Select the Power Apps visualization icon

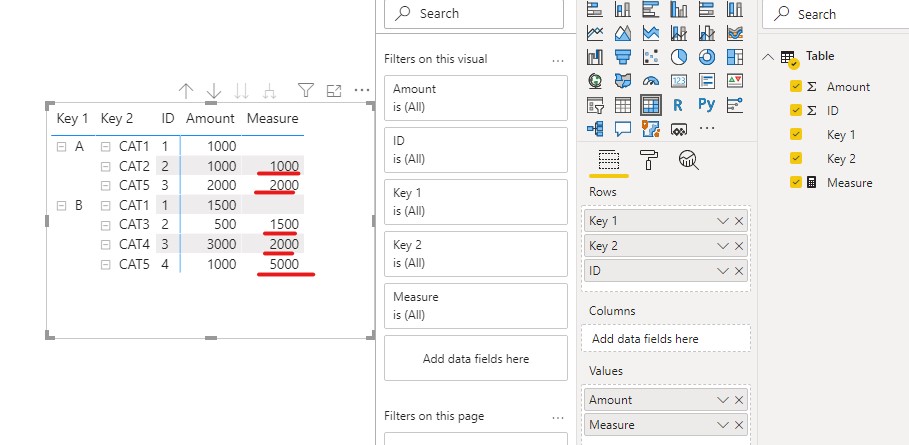coord(679,129)
